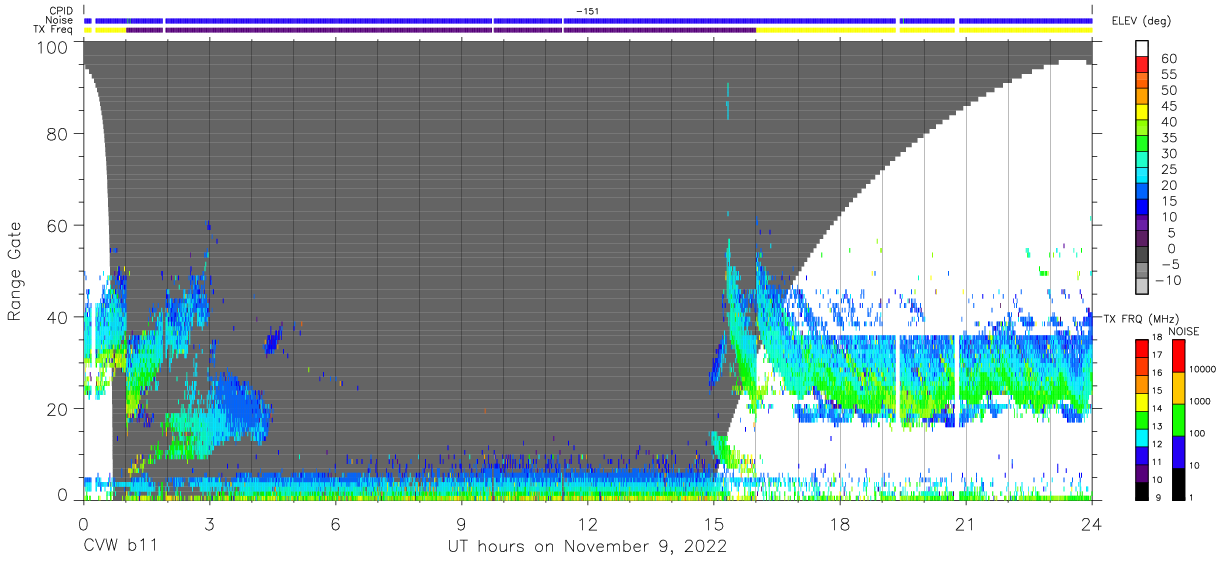Click the 80 tick on the Range Gate axis
This screenshot has height=567, width=1228.
[x=59, y=135]
